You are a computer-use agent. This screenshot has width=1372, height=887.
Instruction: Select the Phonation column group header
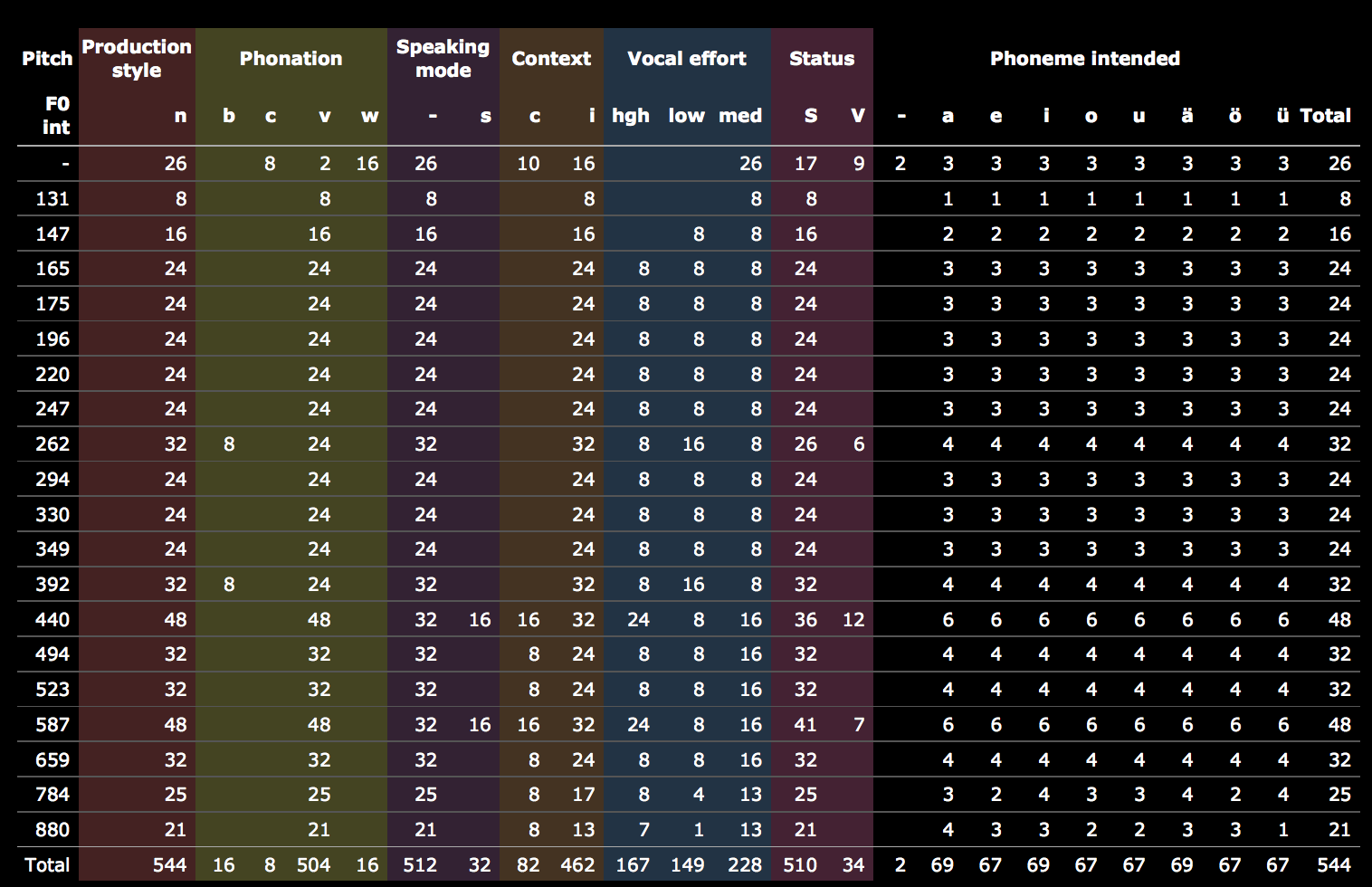pos(291,59)
